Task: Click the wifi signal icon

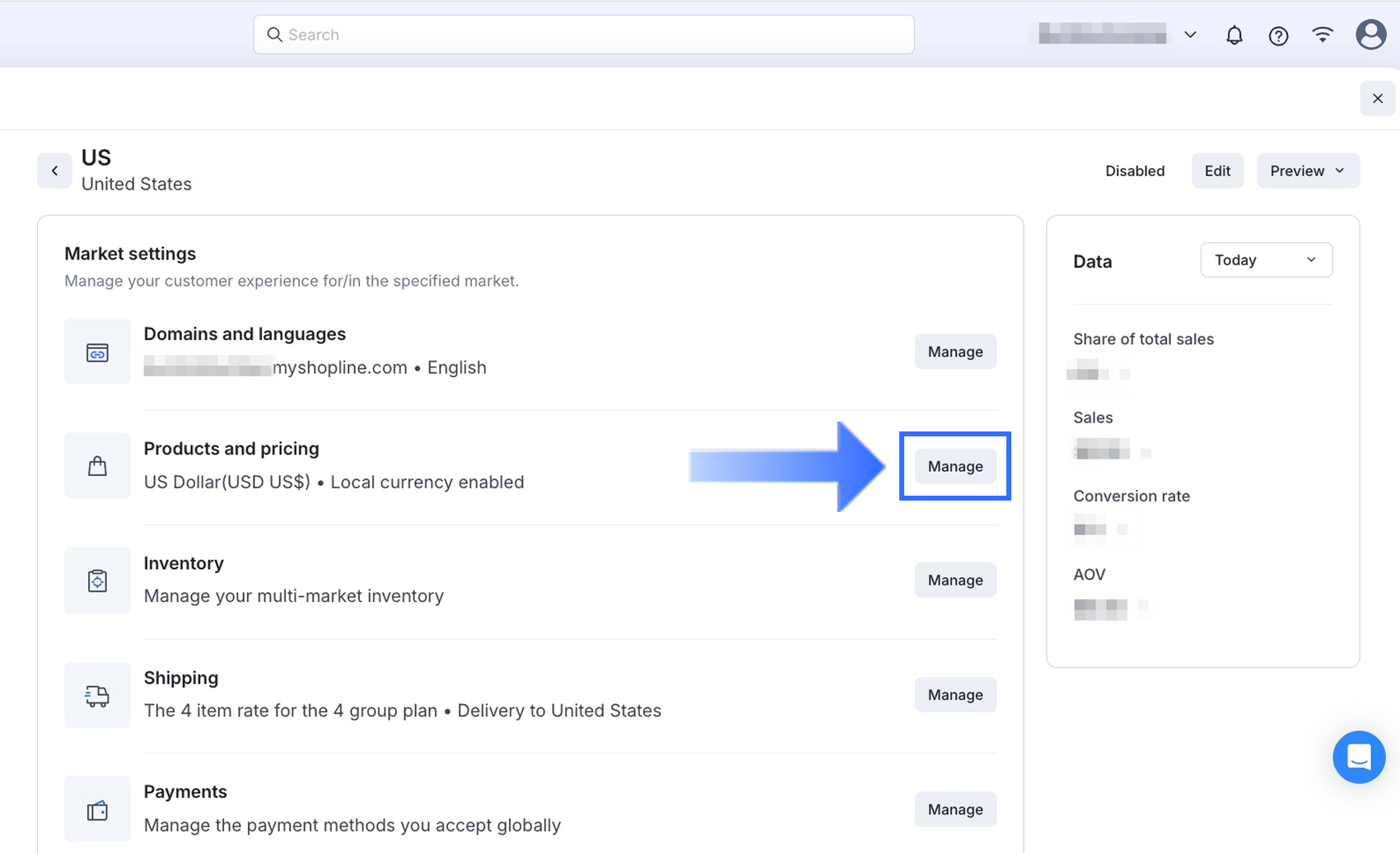Action: click(1323, 35)
